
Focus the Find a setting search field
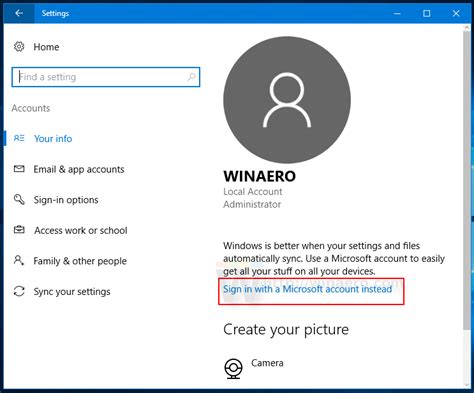106,77
